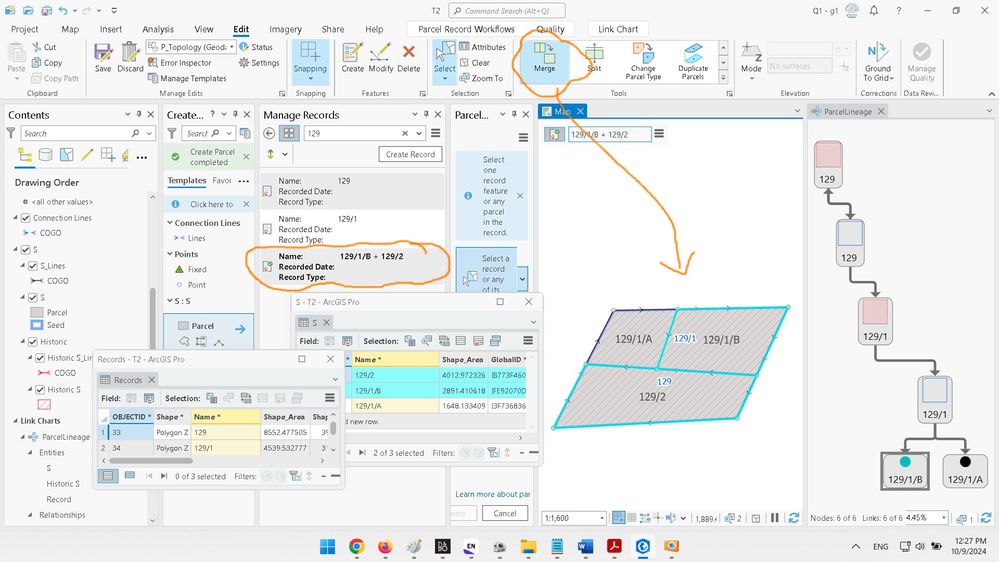Go back in Manage Records pane
This screenshot has height=562, width=999.
(x=270, y=133)
